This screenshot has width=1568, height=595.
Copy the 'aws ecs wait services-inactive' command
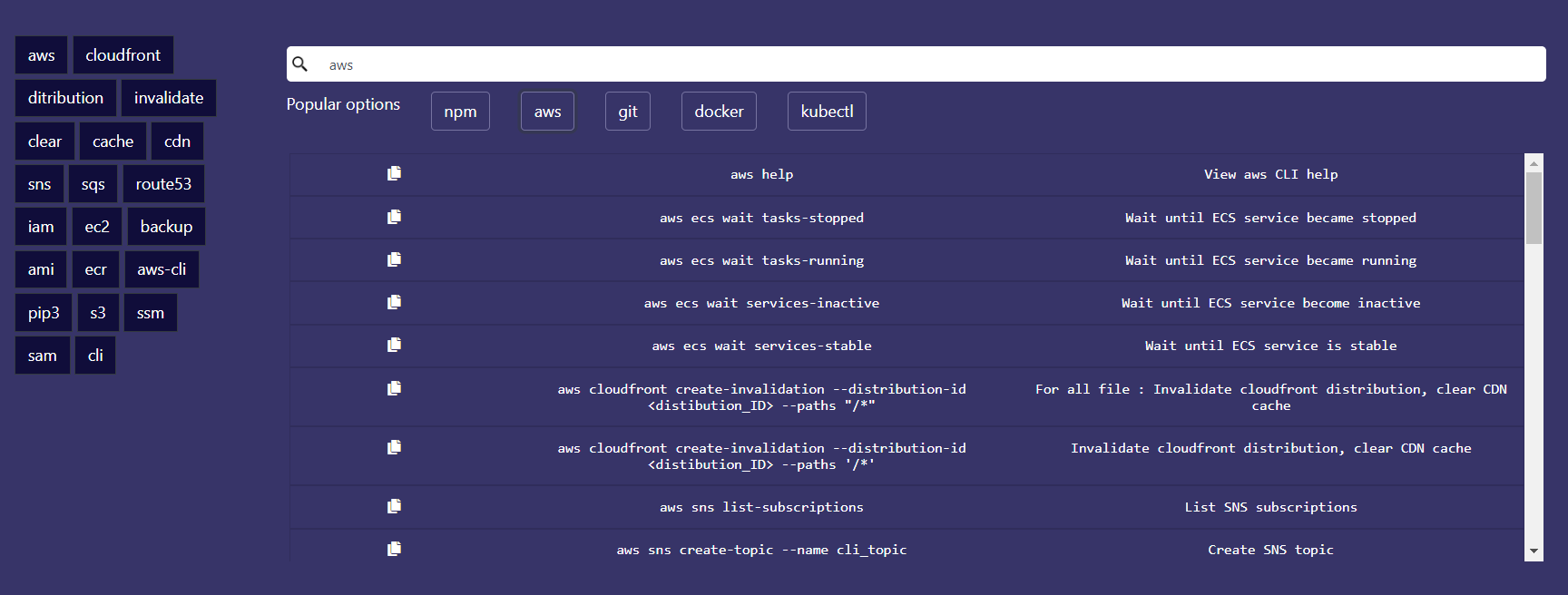click(394, 302)
